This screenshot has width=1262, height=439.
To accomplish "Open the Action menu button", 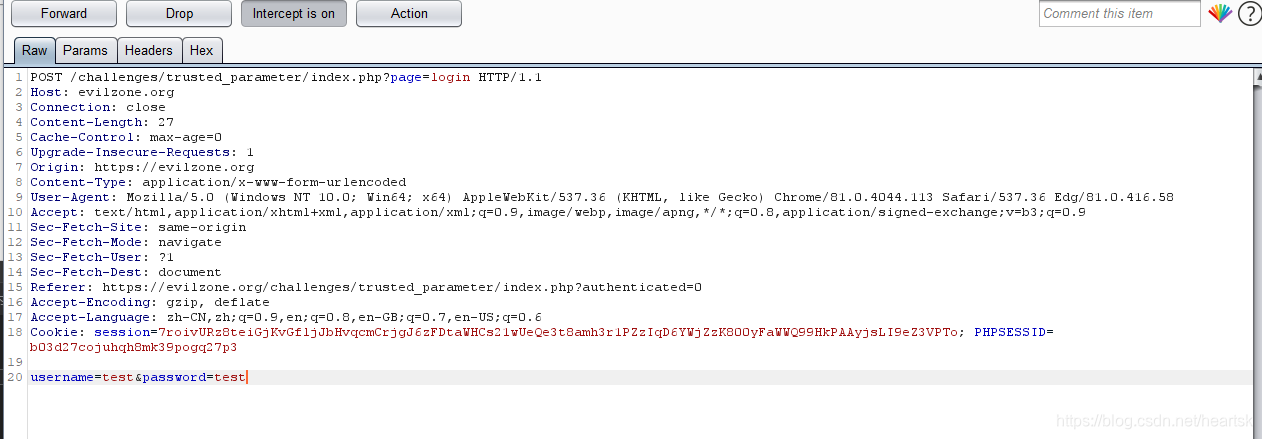I will point(409,14).
